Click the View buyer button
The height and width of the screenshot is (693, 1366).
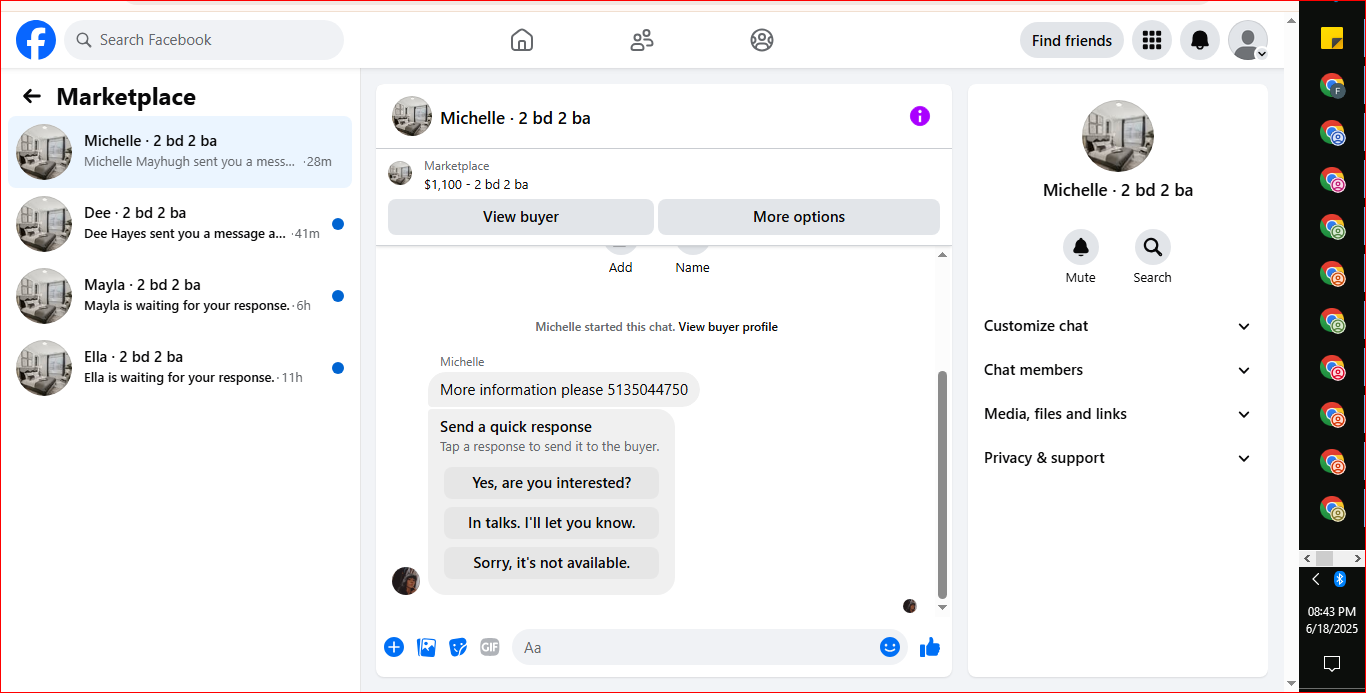point(521,217)
